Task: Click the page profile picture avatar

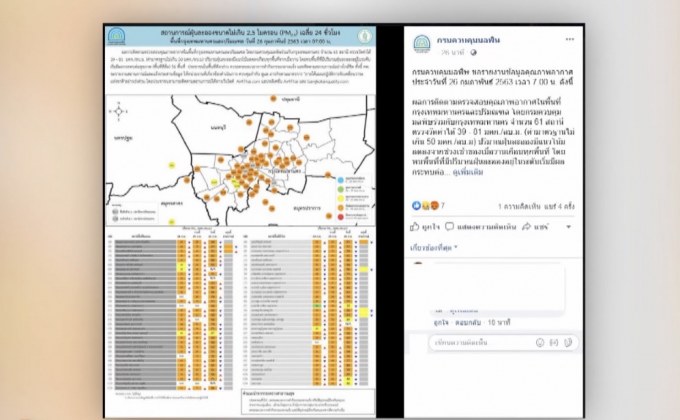Action: pos(423,42)
